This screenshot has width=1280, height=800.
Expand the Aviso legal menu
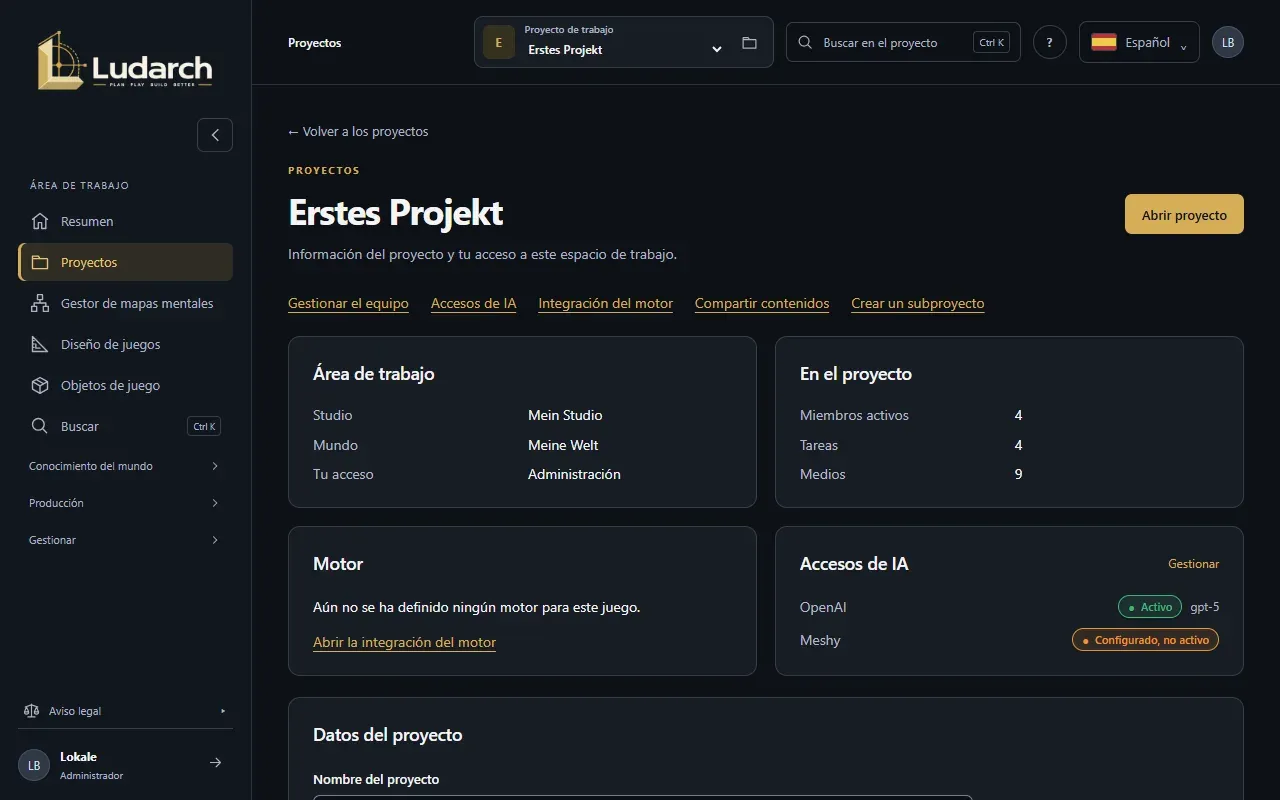click(x=125, y=711)
